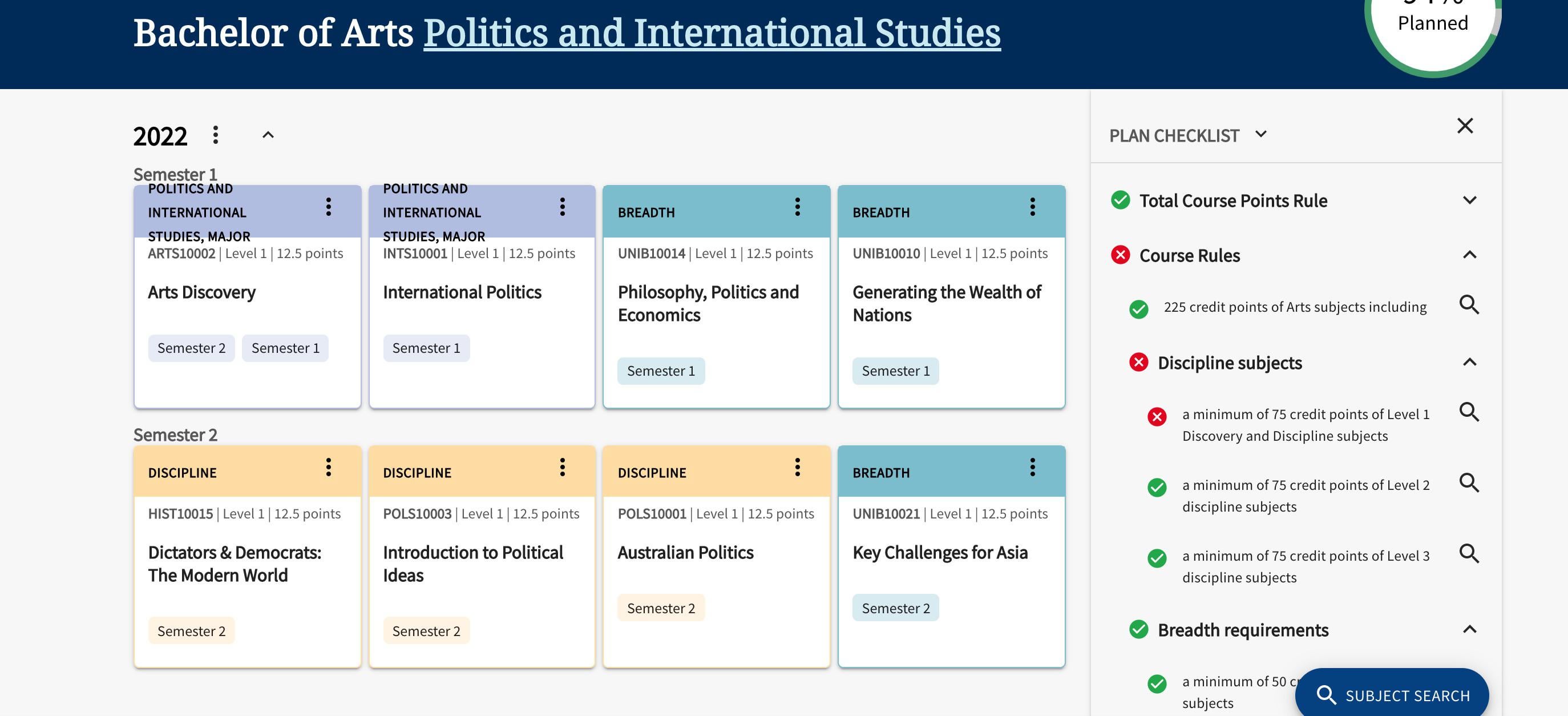Open Generating the Wealth of Nations title

point(947,304)
